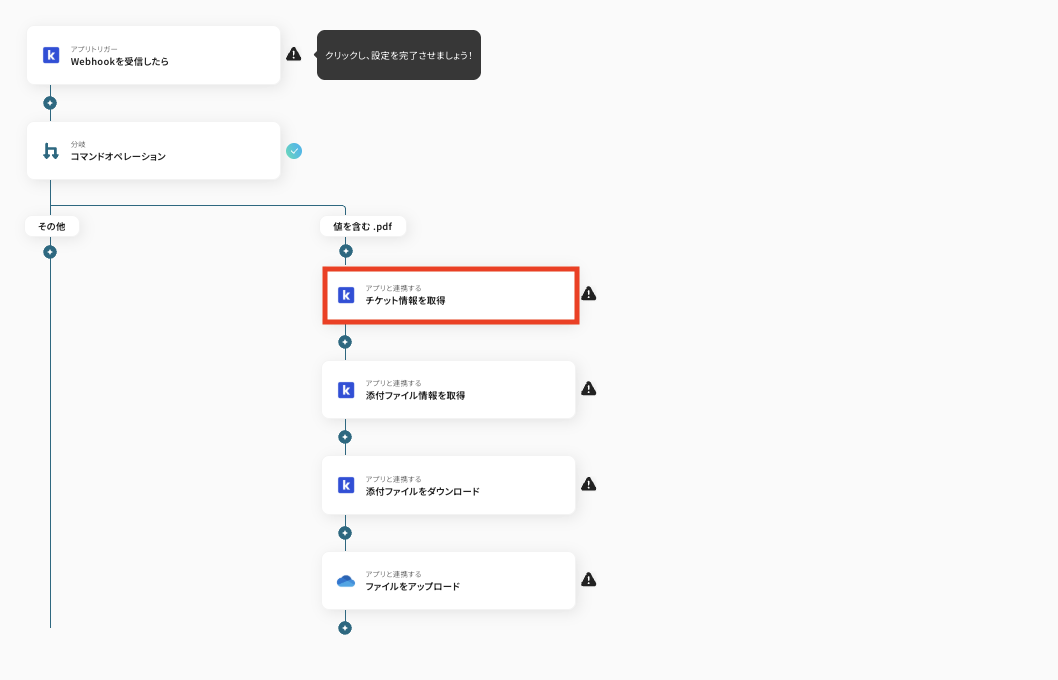The width and height of the screenshot is (1058, 680).
Task: Add step below ファイルをアップロード card
Action: [345, 628]
